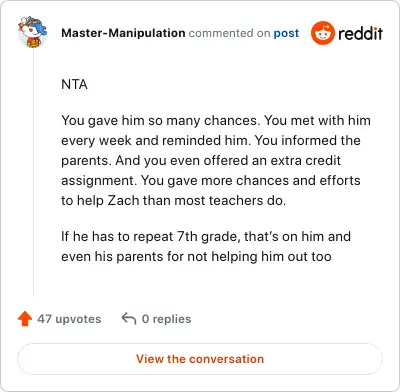Click the line "even his parents for not helping"
The width and height of the screenshot is (400, 392).
point(196,257)
